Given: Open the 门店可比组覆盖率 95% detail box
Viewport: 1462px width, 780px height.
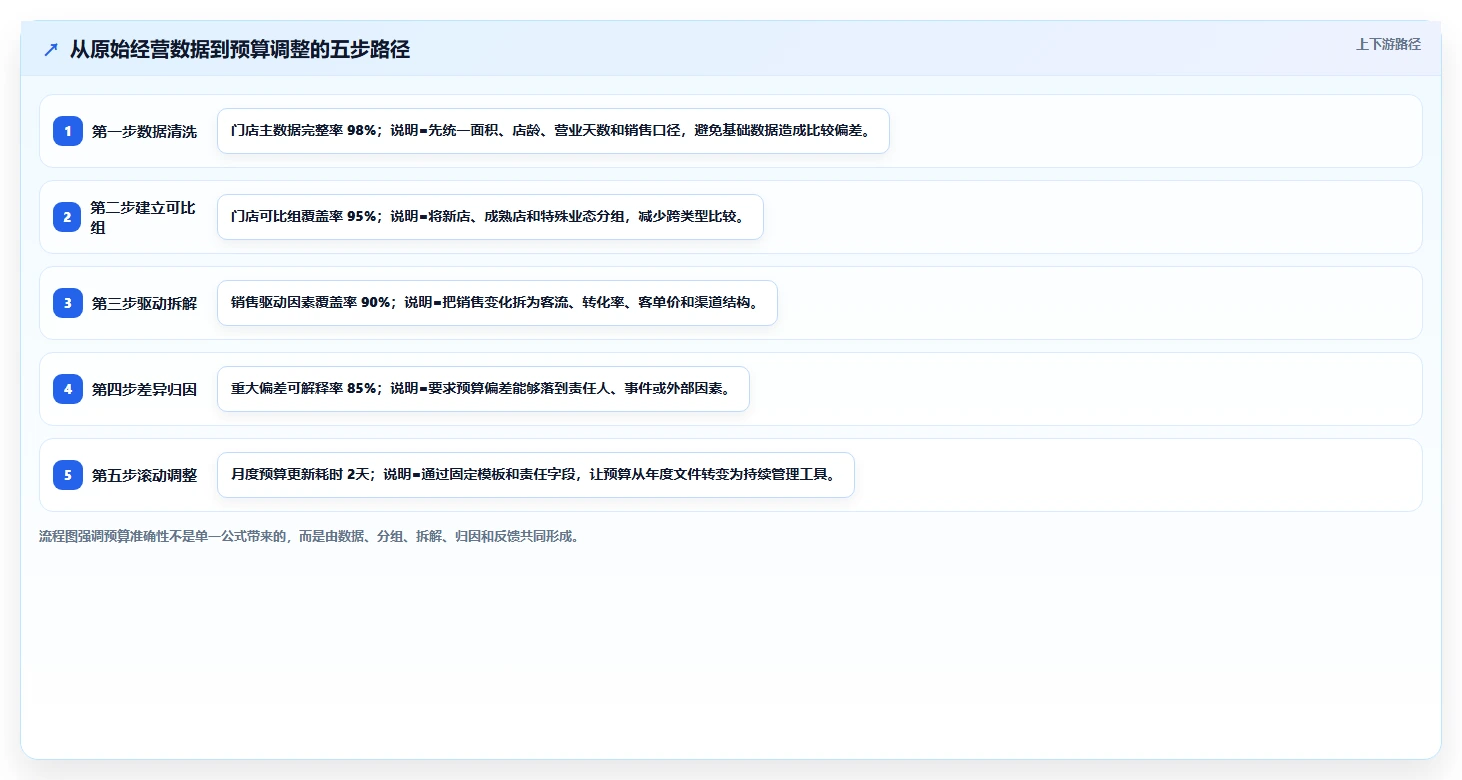Looking at the screenshot, I should [490, 217].
